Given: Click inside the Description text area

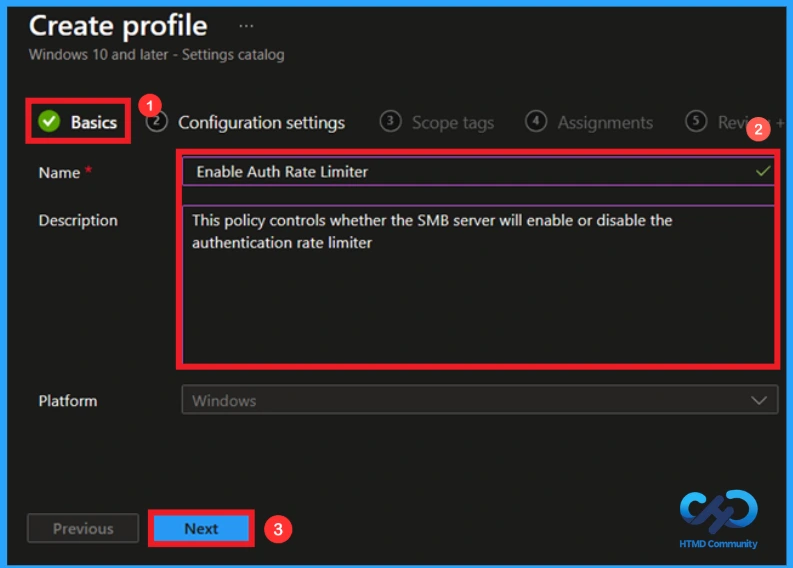Looking at the screenshot, I should 478,284.
